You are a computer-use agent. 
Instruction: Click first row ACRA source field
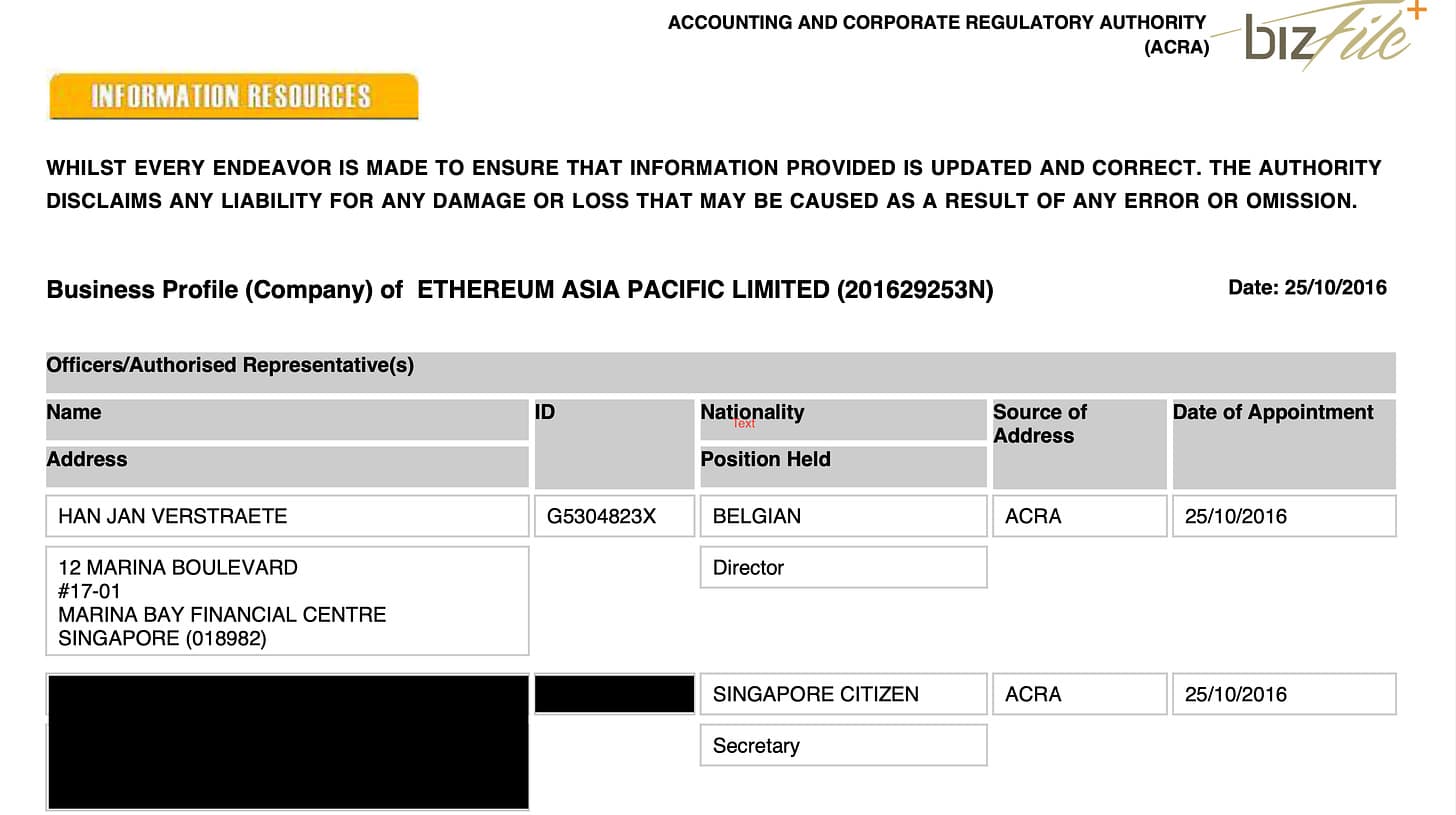(x=1079, y=516)
